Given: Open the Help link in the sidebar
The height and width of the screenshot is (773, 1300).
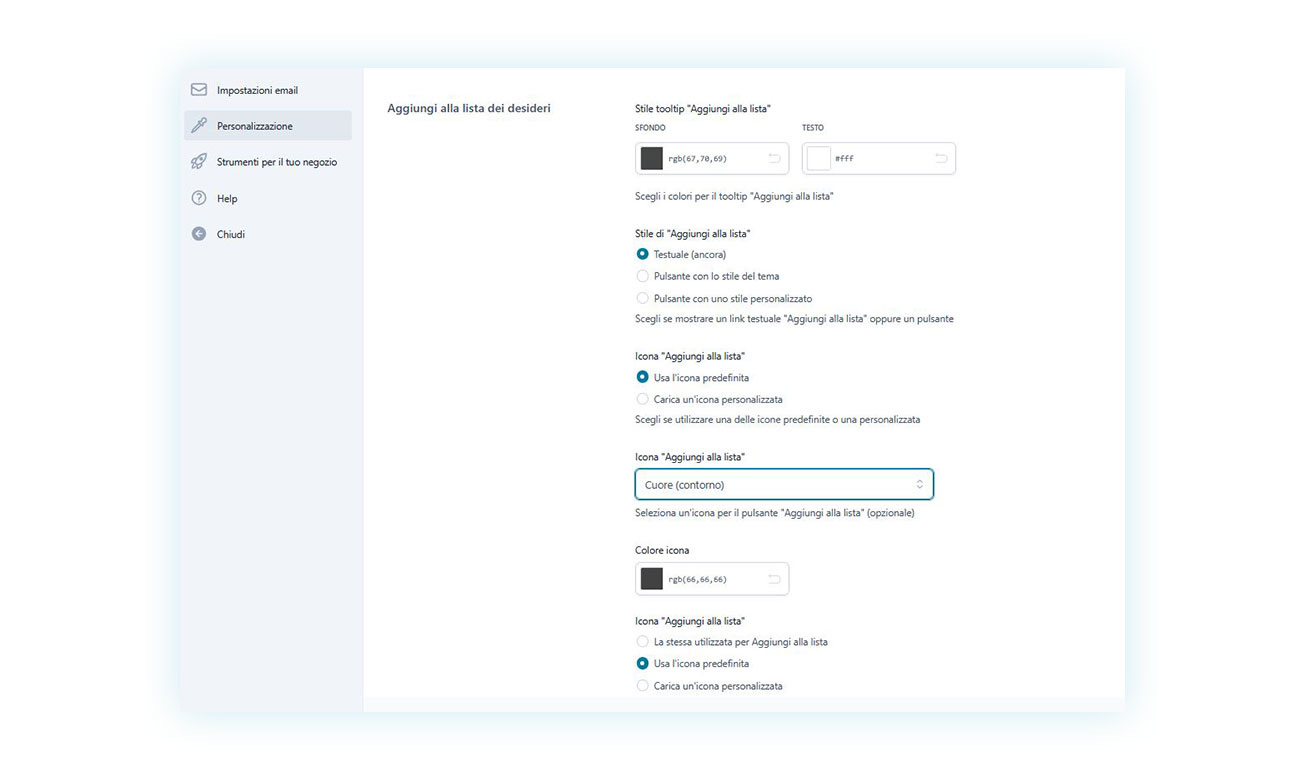Looking at the screenshot, I should tap(227, 198).
